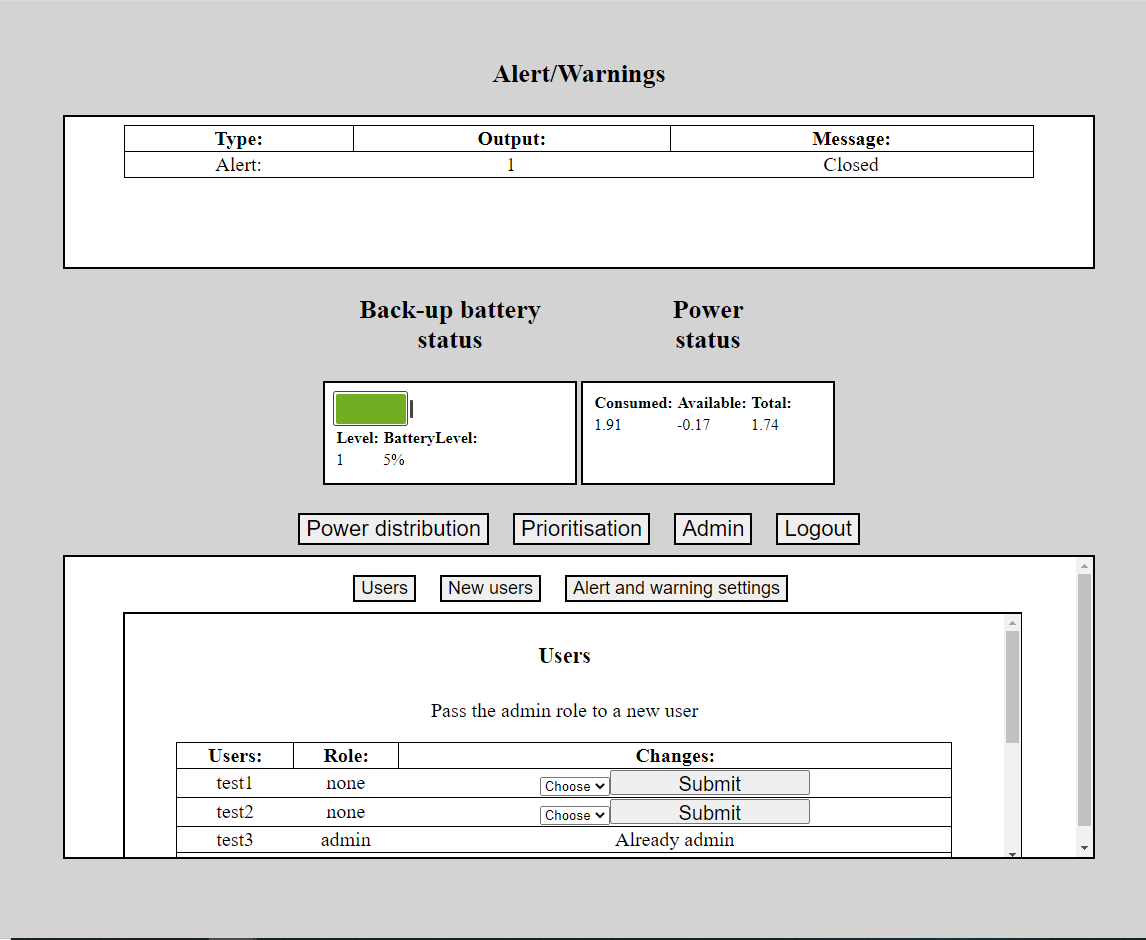Select the Alert row's Closed message cell
Viewport: 1146px width, 940px height.
click(851, 165)
